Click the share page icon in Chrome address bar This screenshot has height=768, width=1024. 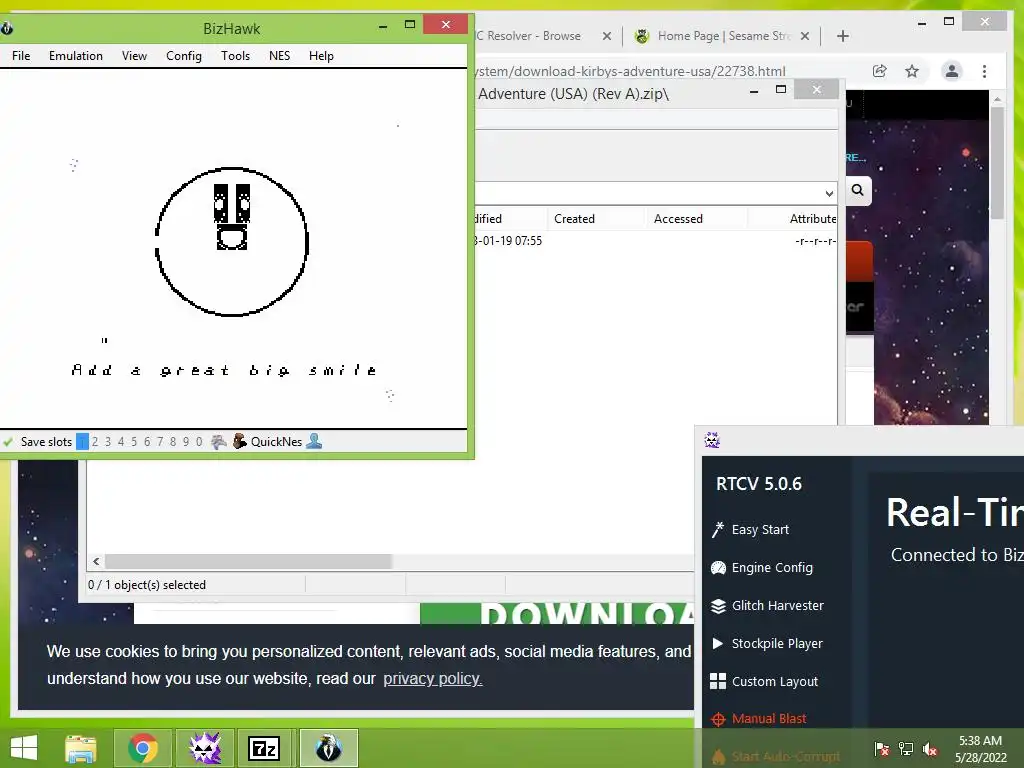coord(880,71)
